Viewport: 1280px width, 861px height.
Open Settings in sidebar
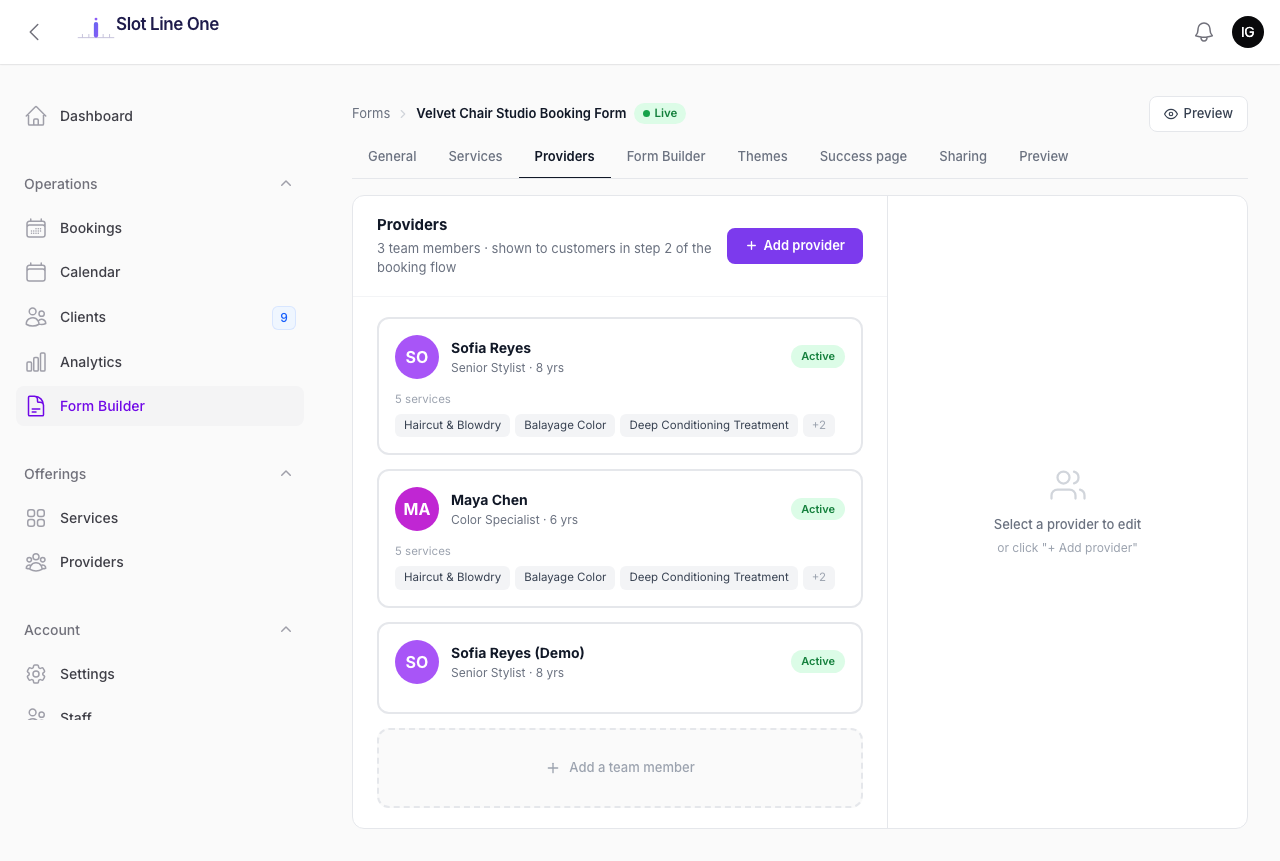coord(160,674)
